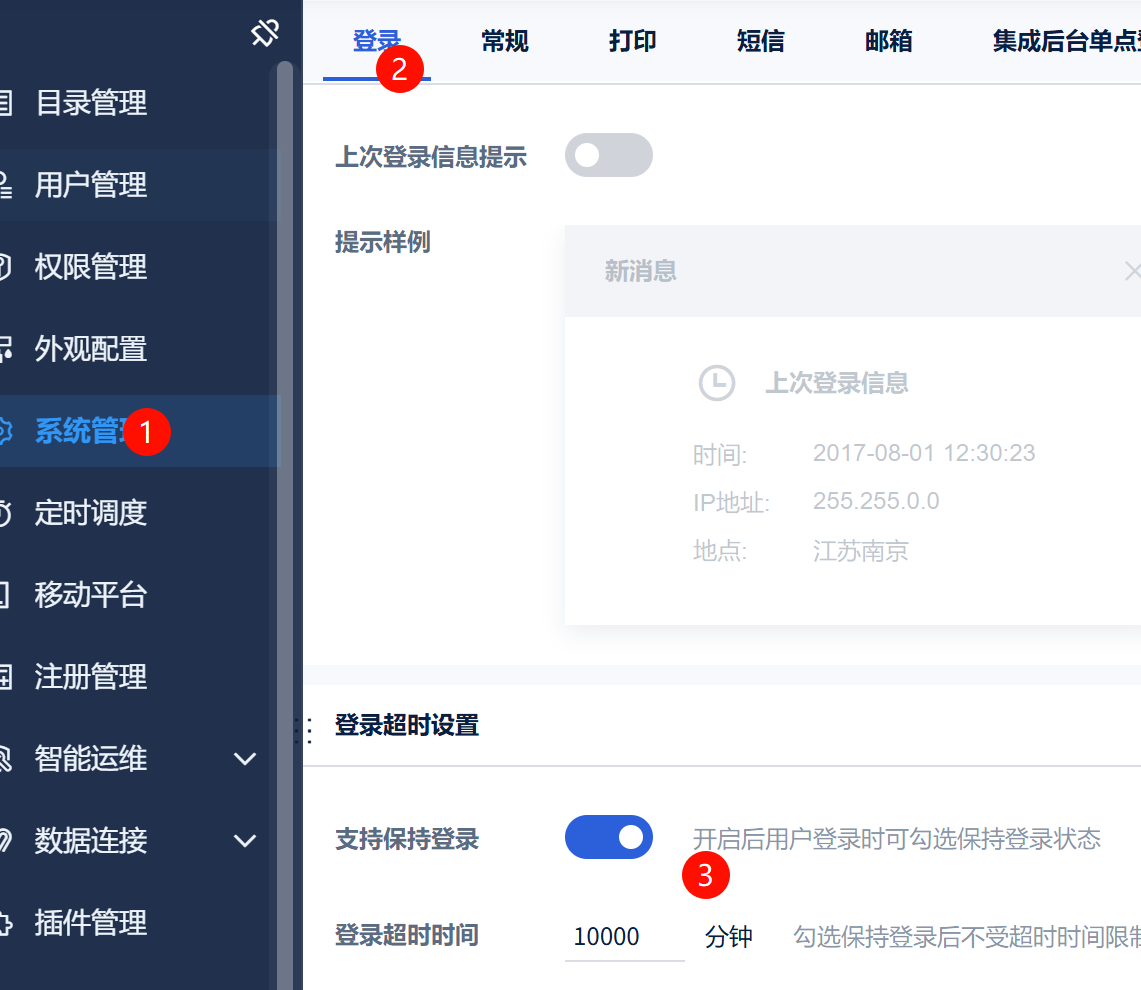Click the 注册管理 icon
Image resolution: width=1141 pixels, height=990 pixels.
[5, 677]
